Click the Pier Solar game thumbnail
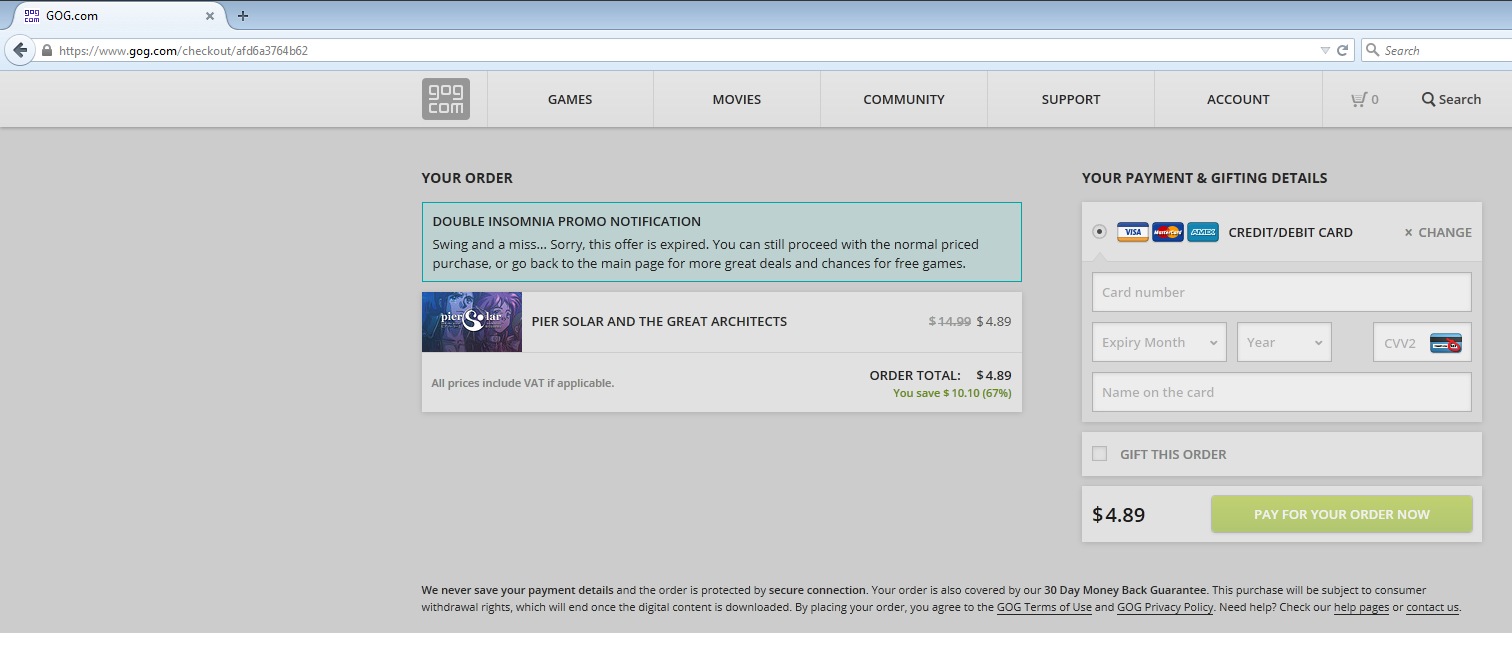 tap(472, 322)
